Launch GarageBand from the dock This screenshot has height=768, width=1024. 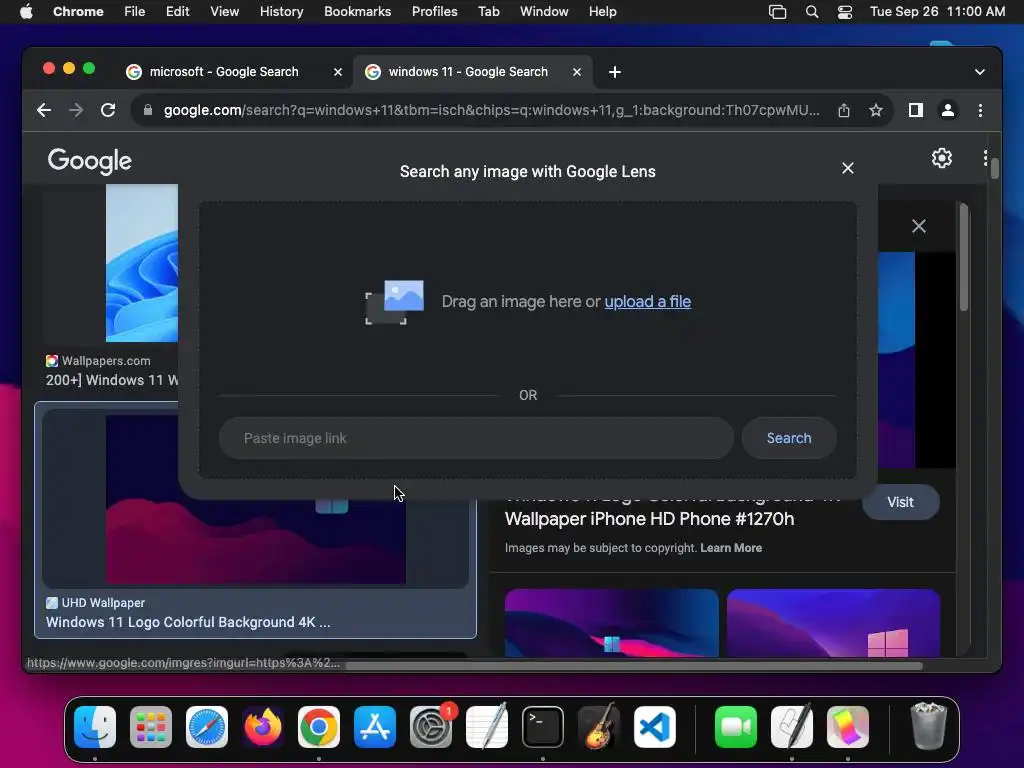[599, 727]
